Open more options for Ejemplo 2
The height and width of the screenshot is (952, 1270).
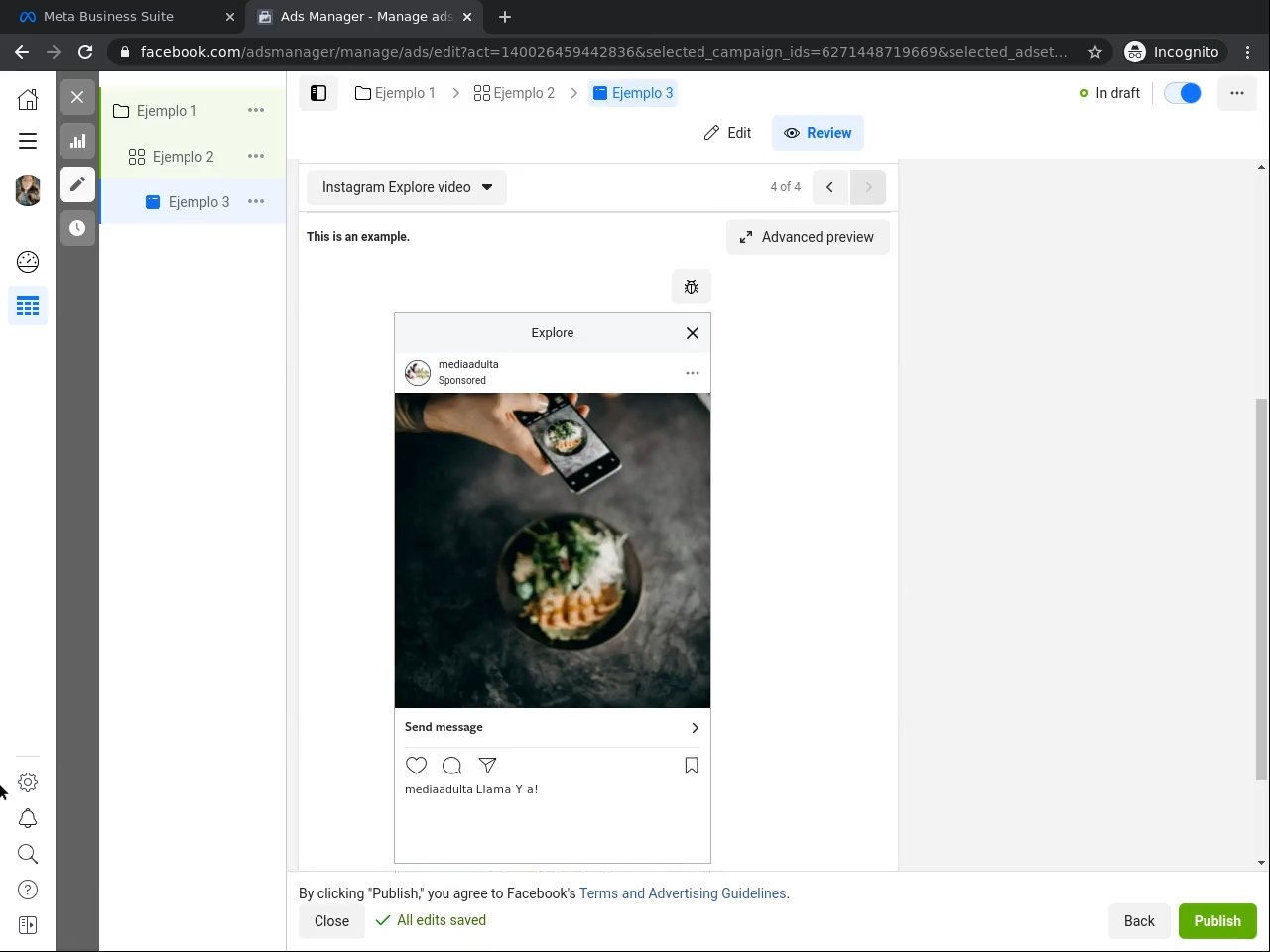tap(256, 156)
